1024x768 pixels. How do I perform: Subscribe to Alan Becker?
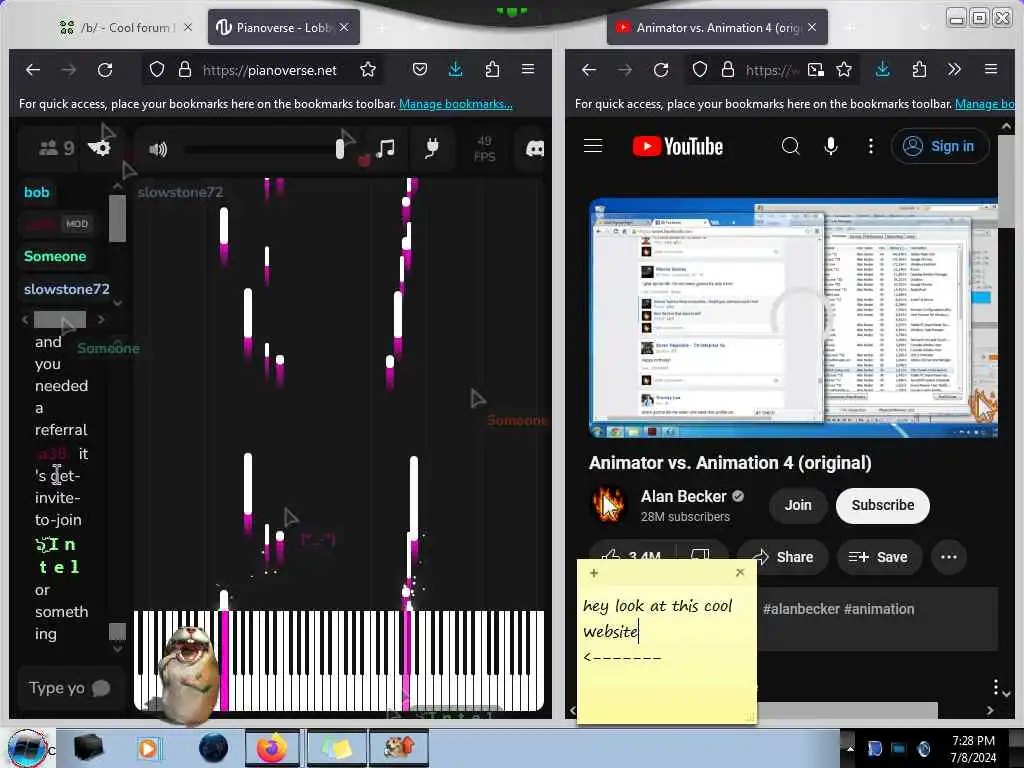[882, 505]
